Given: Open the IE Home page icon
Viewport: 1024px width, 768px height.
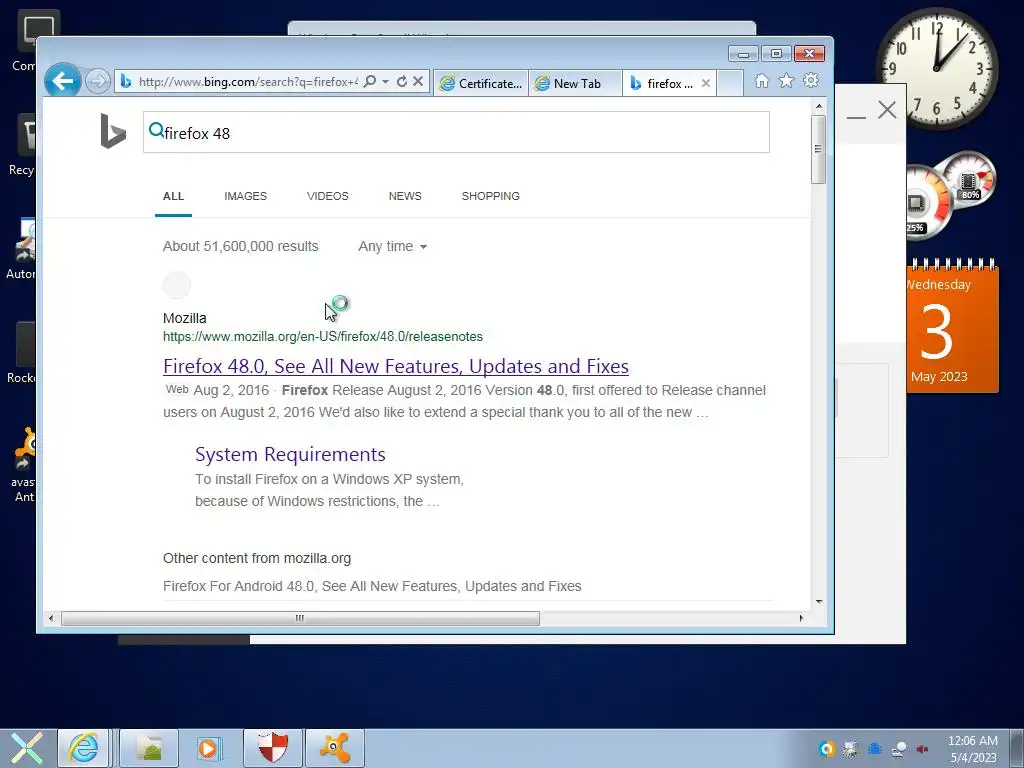Looking at the screenshot, I should coord(761,81).
